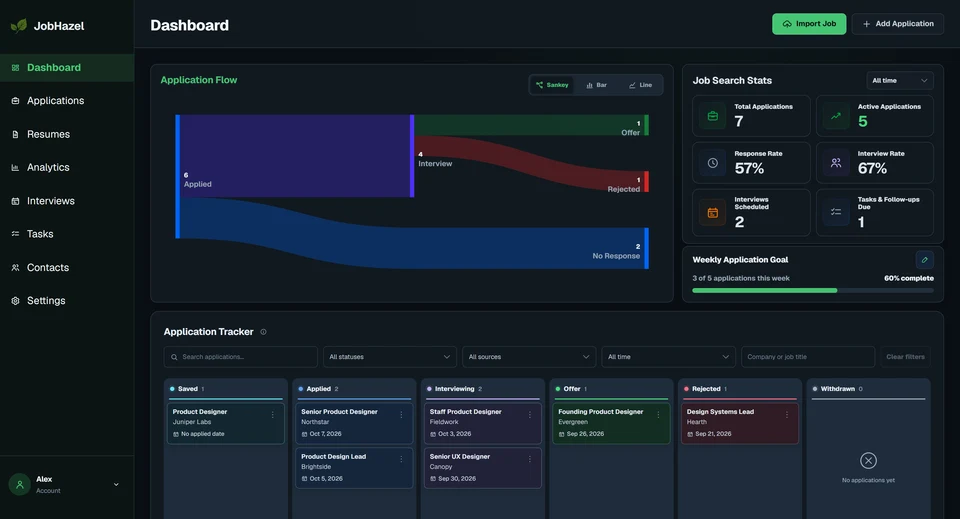
Task: Expand the Alex account menu chevron
Action: (x=116, y=485)
